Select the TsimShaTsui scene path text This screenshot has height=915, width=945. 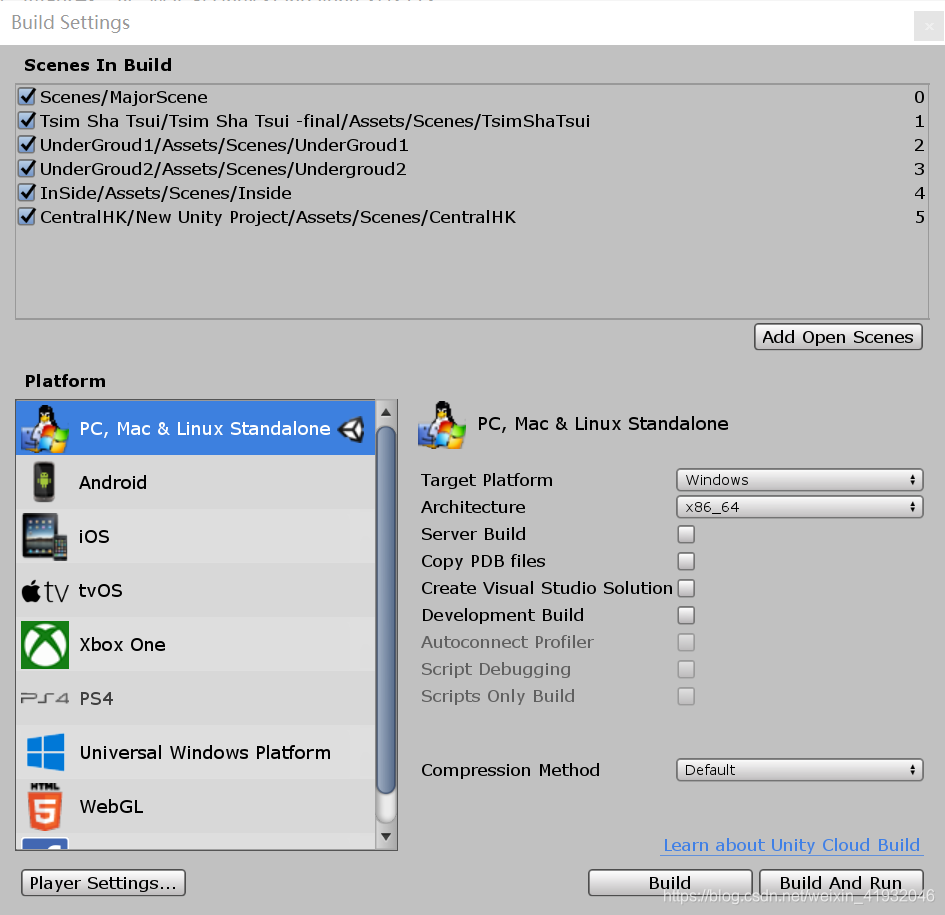tap(315, 121)
